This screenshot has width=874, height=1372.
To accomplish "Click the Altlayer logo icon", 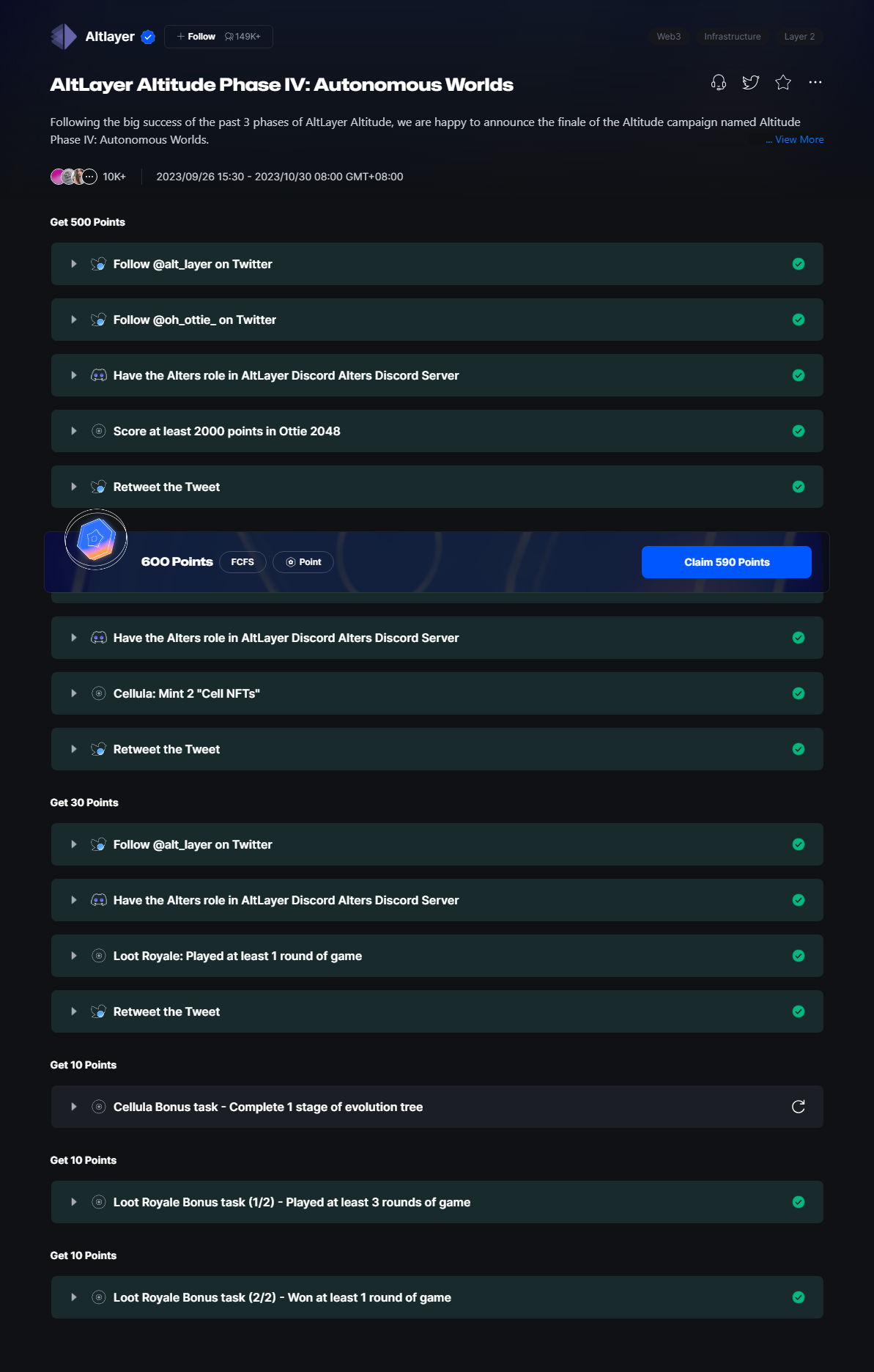I will click(x=64, y=37).
